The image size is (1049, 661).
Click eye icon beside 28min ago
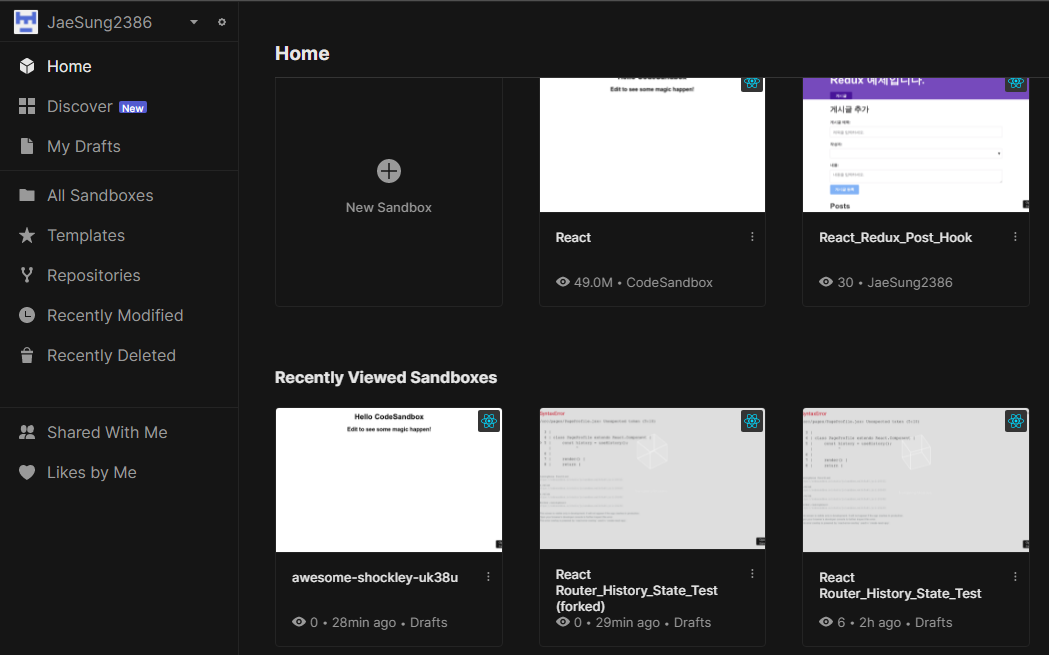(299, 622)
